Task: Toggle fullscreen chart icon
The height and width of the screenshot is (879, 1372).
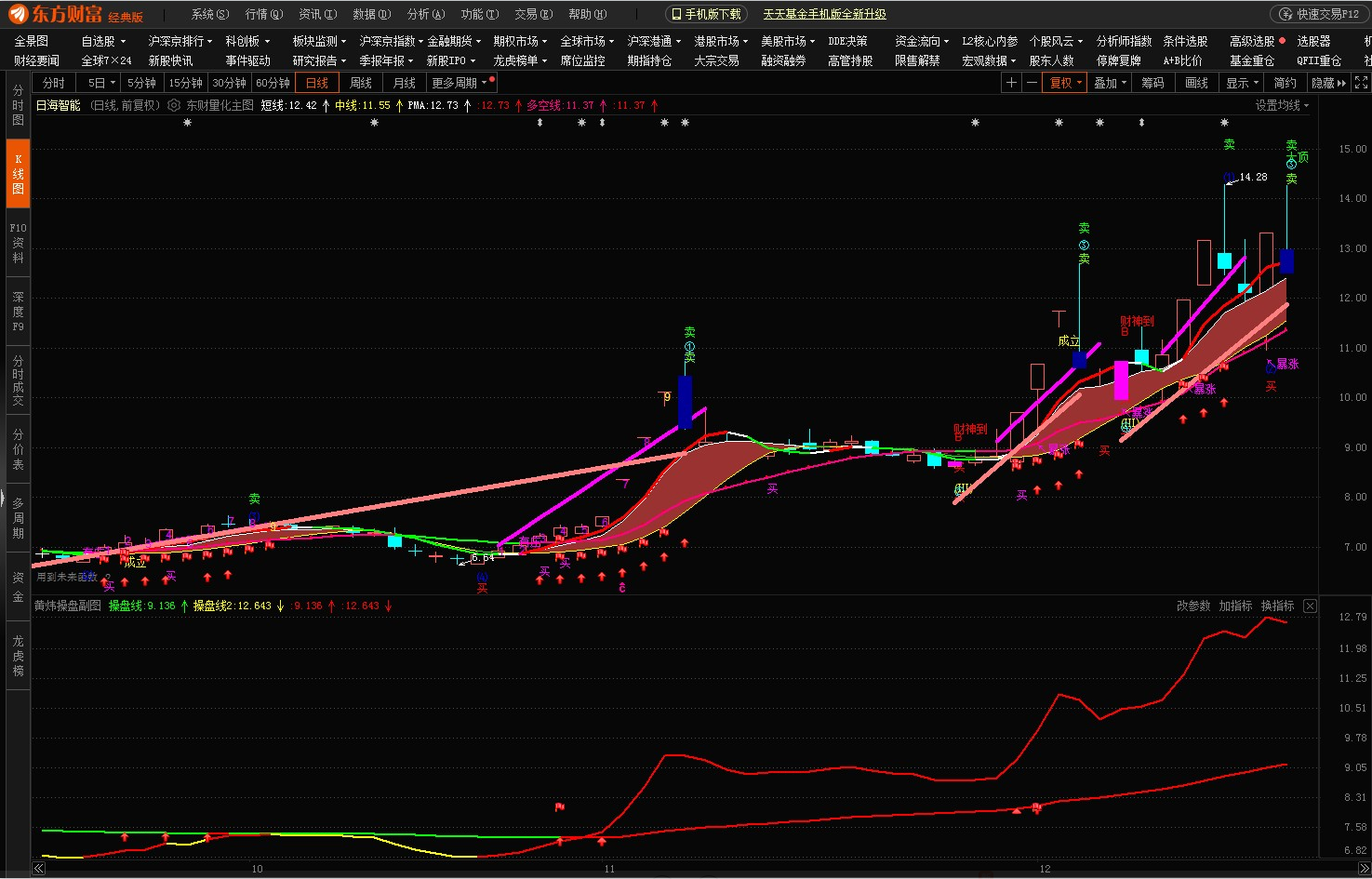Action: (x=1361, y=83)
